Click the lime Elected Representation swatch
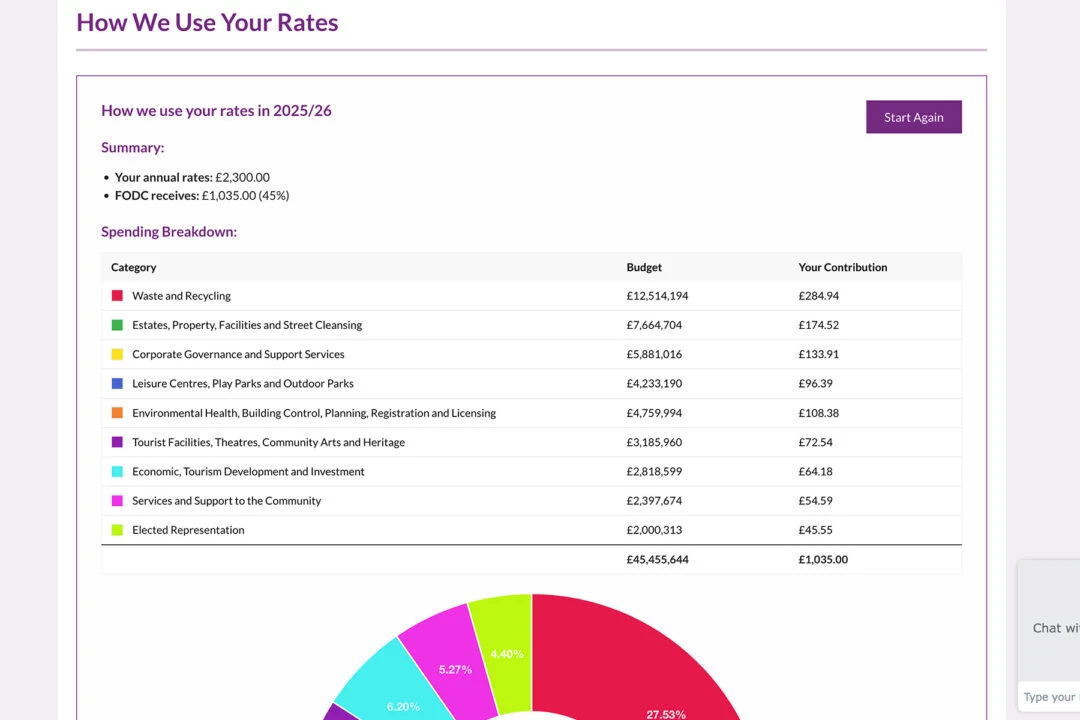Image resolution: width=1080 pixels, height=720 pixels. (x=117, y=530)
